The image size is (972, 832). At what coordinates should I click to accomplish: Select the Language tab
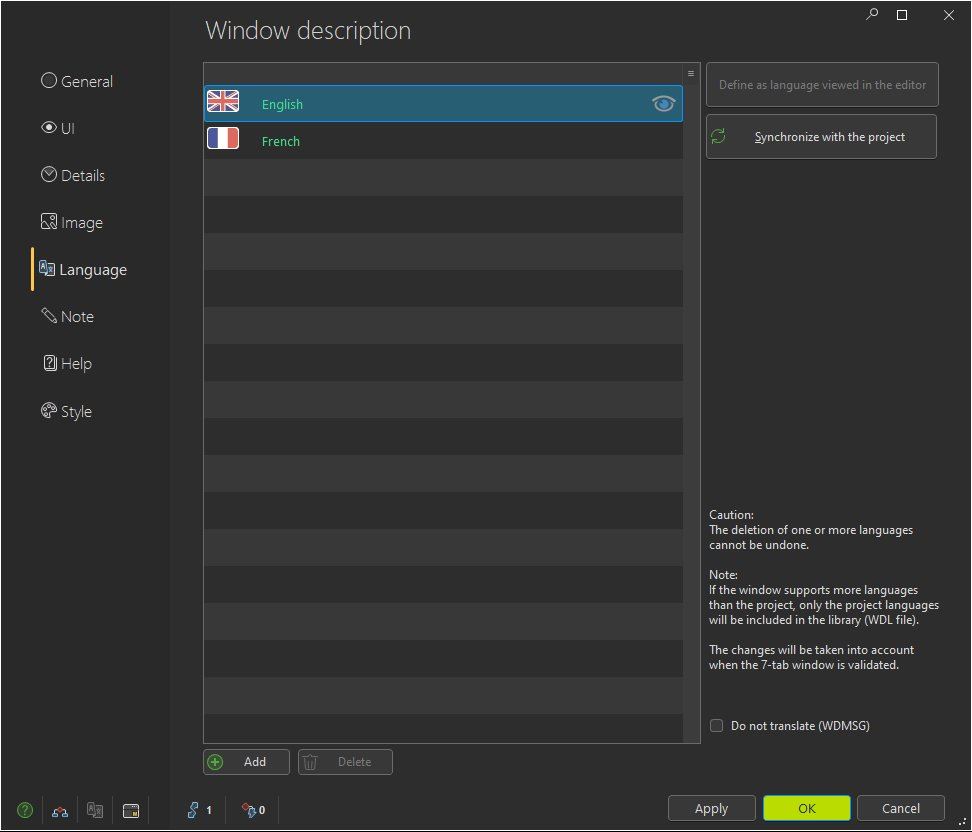coord(82,269)
